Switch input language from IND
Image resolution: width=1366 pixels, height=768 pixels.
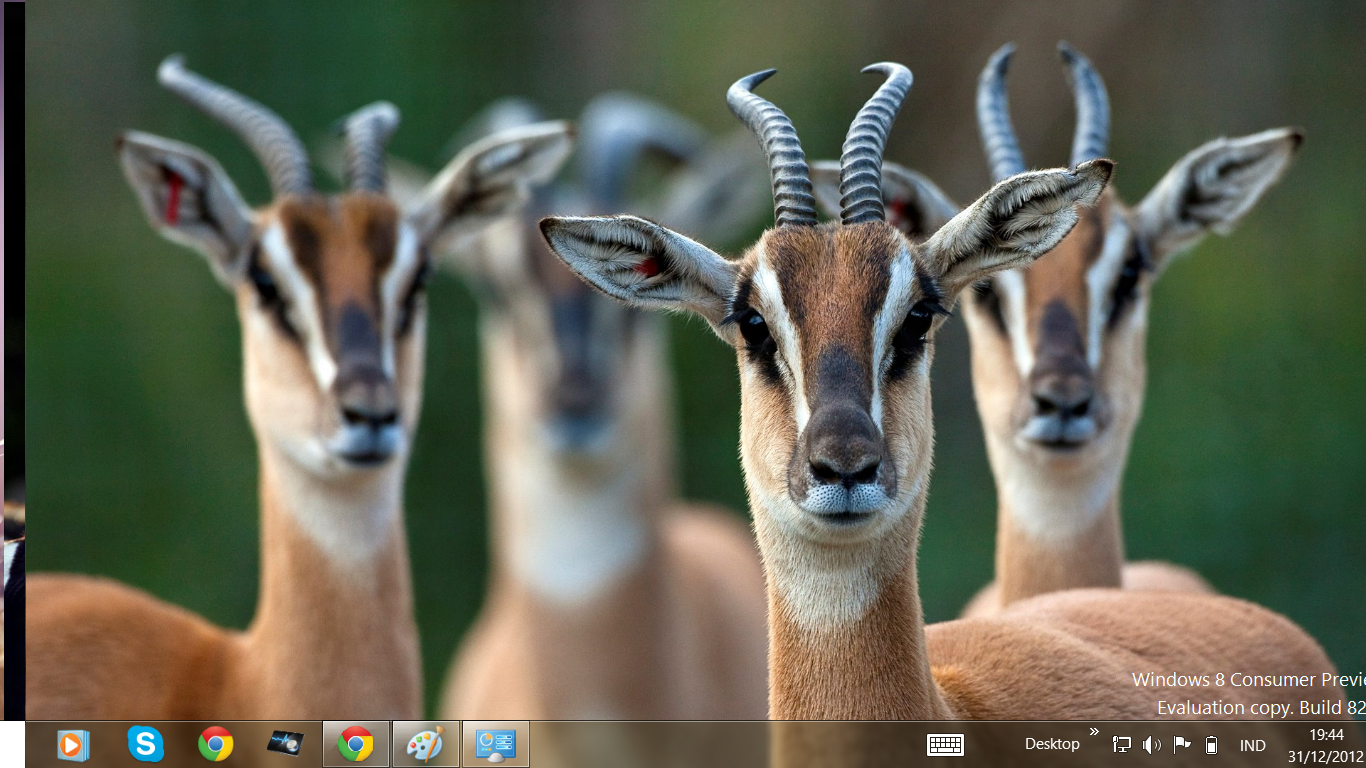[x=1252, y=745]
